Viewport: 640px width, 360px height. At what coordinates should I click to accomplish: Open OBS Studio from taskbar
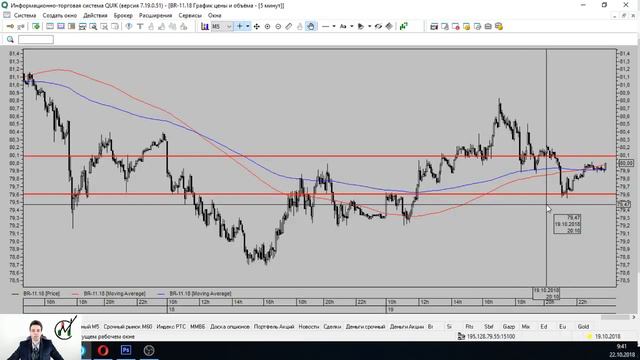(x=149, y=350)
